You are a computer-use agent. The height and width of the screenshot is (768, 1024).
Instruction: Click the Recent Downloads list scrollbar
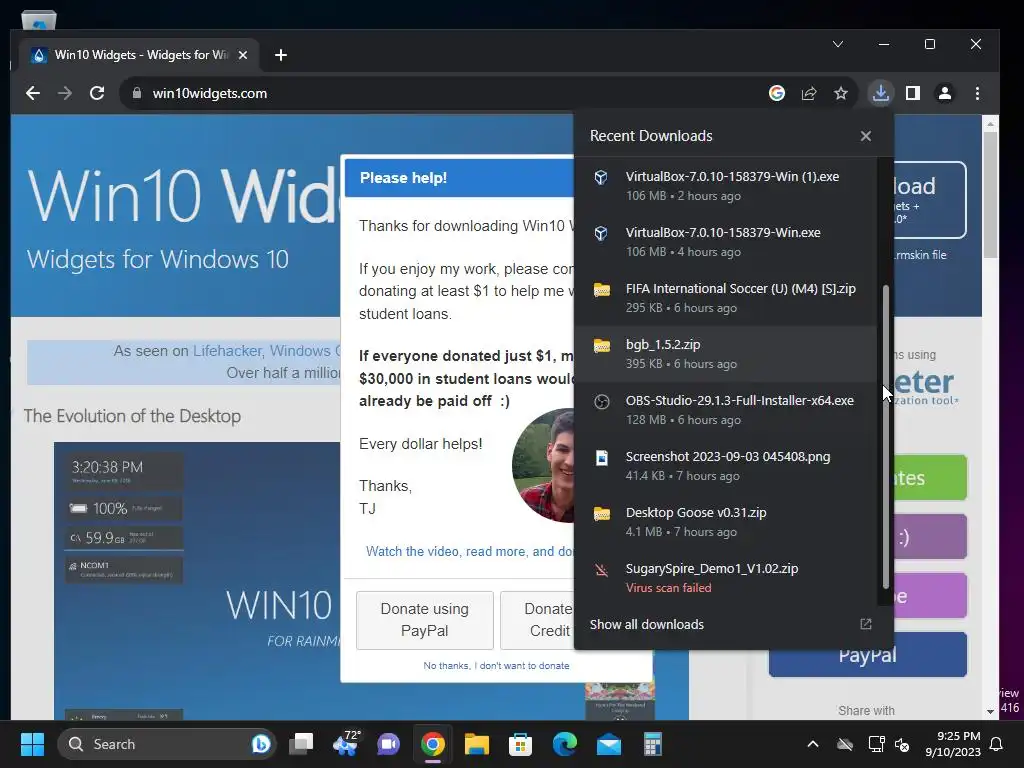[886, 436]
